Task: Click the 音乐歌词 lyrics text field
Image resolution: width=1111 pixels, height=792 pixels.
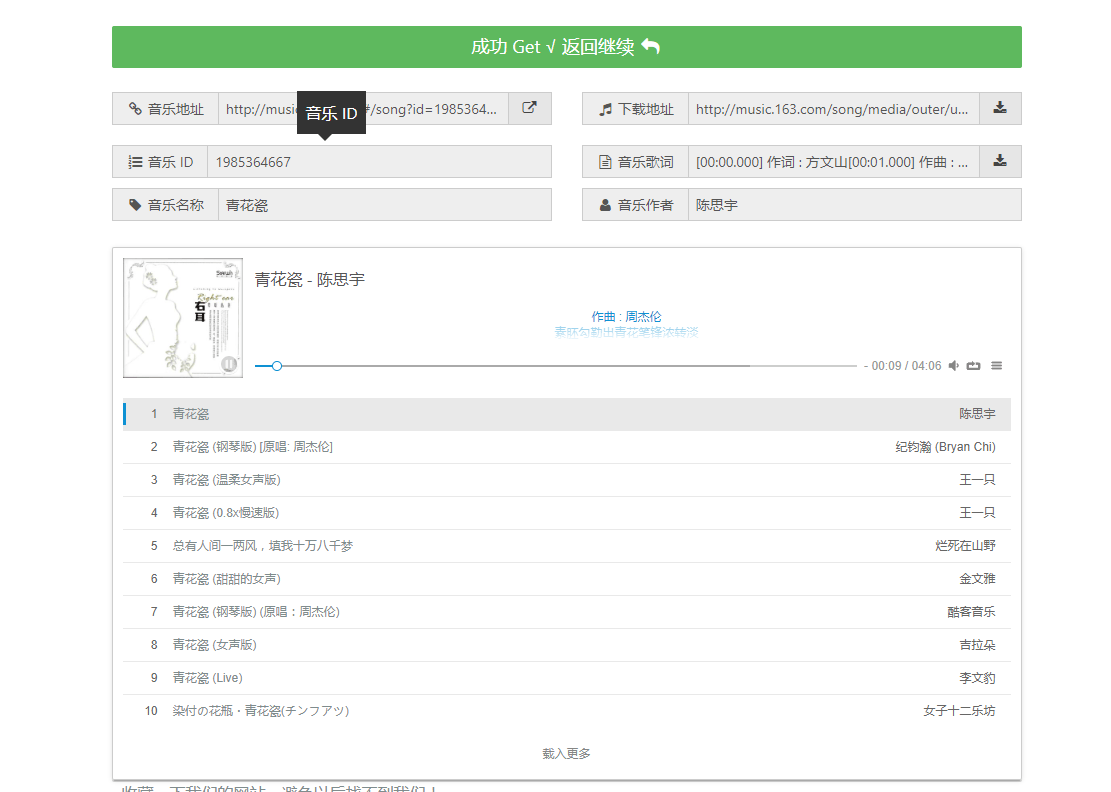Action: [833, 162]
